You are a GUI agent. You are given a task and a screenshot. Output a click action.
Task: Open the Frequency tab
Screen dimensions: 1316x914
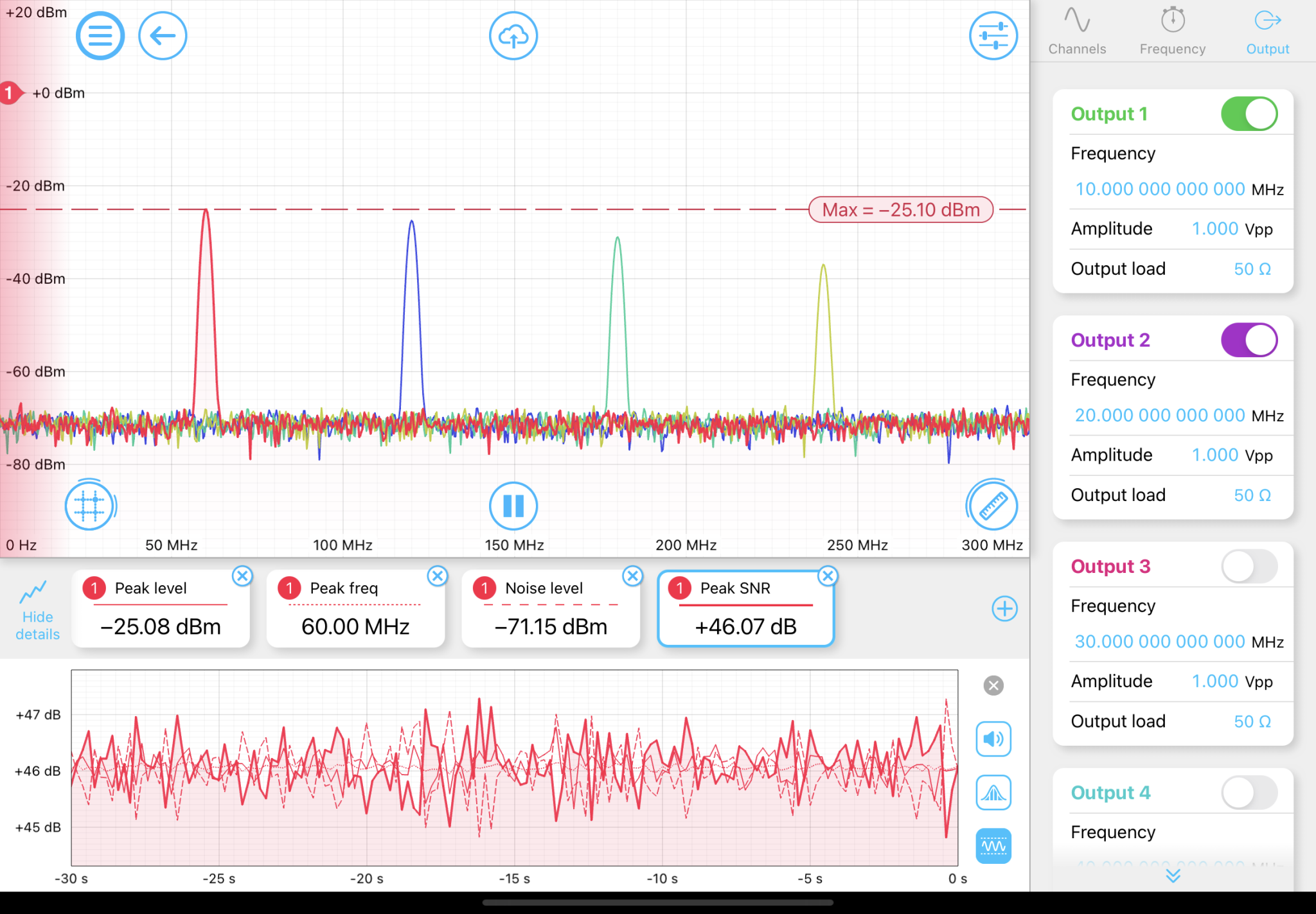pyautogui.click(x=1171, y=29)
